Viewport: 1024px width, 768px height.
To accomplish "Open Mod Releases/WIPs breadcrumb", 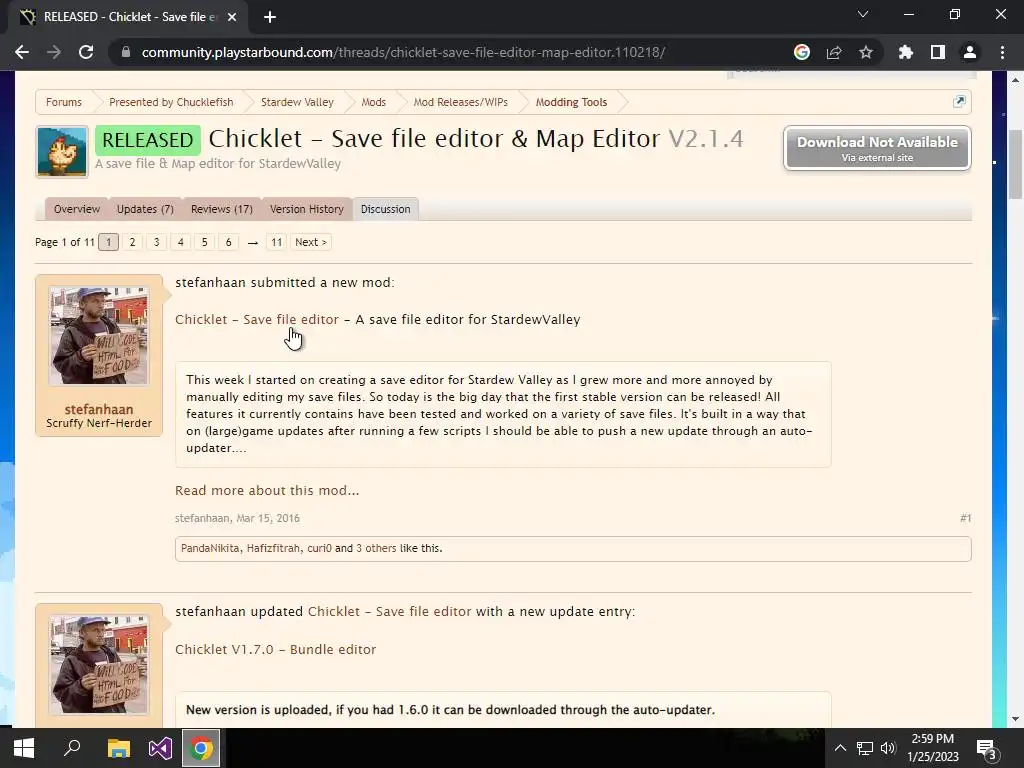I will click(x=460, y=102).
